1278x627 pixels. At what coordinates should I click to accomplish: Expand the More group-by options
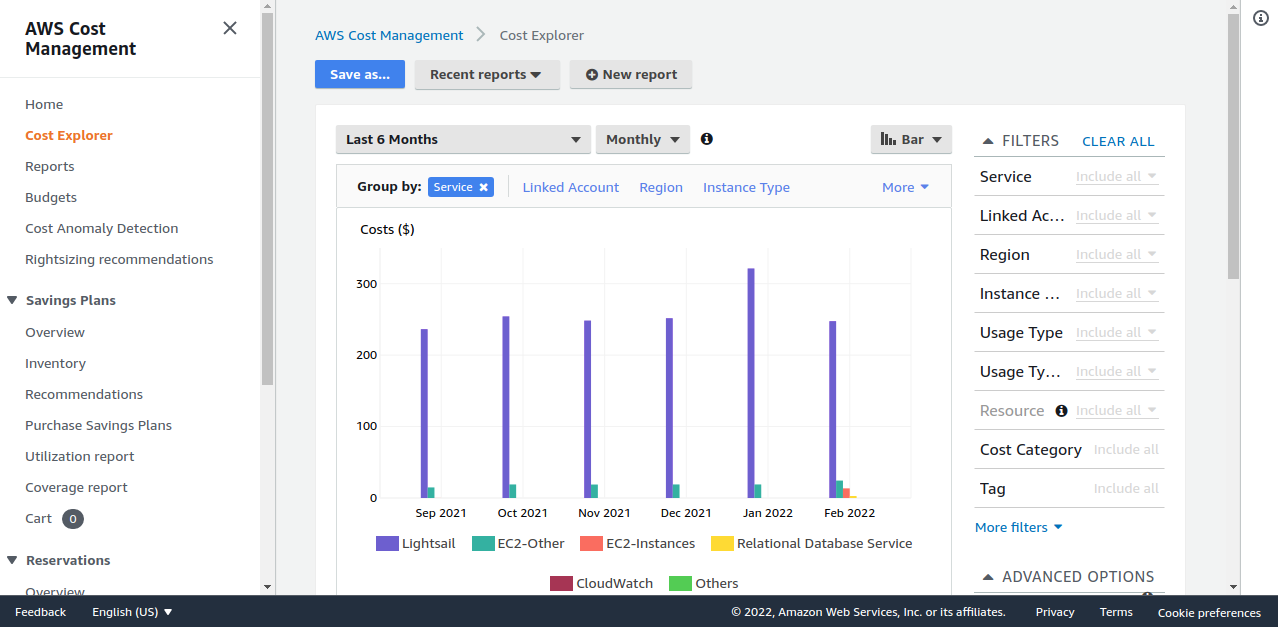(x=905, y=187)
